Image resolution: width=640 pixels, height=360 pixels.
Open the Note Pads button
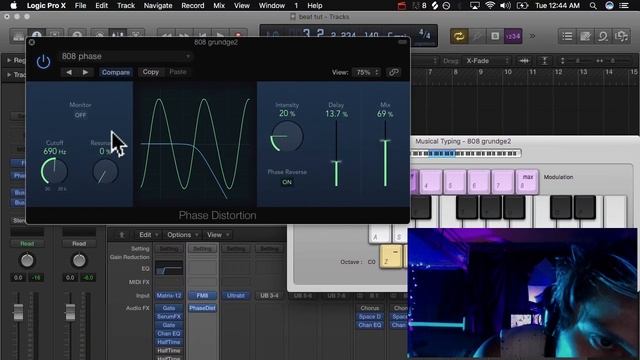pyautogui.click(x=585, y=36)
